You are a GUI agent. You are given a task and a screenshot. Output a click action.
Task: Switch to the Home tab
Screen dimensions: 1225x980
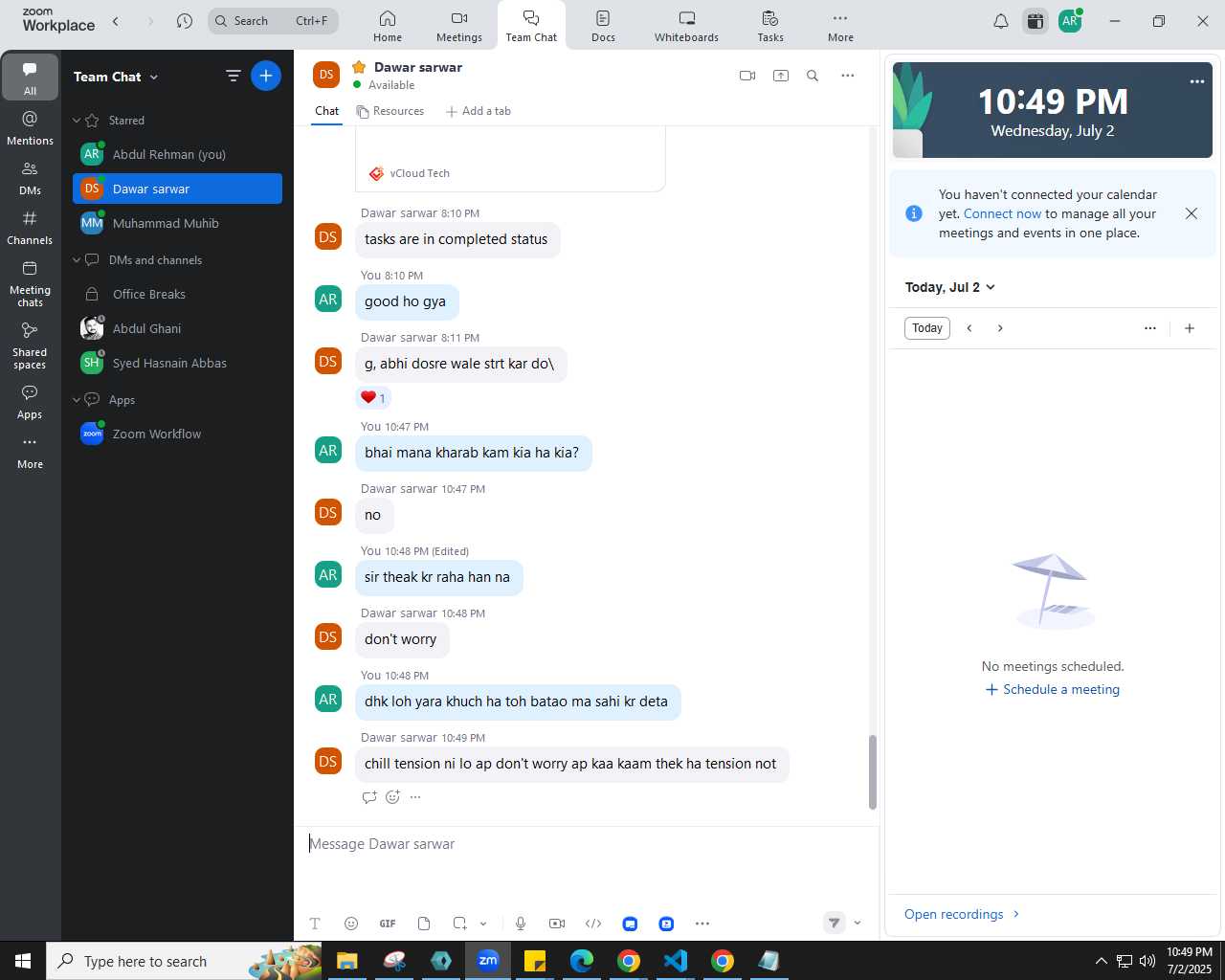(388, 26)
